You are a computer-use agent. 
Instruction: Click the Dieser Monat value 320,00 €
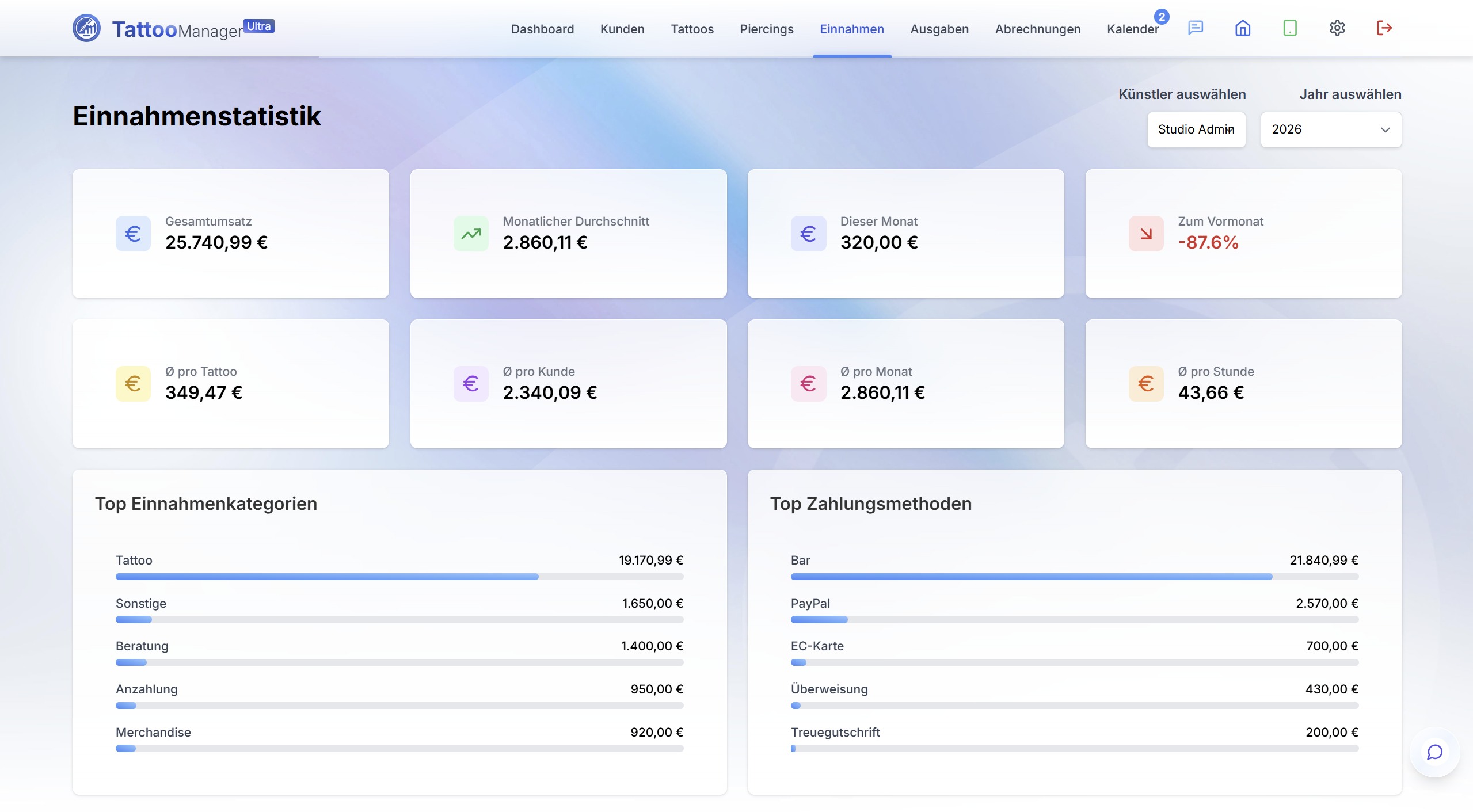(879, 242)
